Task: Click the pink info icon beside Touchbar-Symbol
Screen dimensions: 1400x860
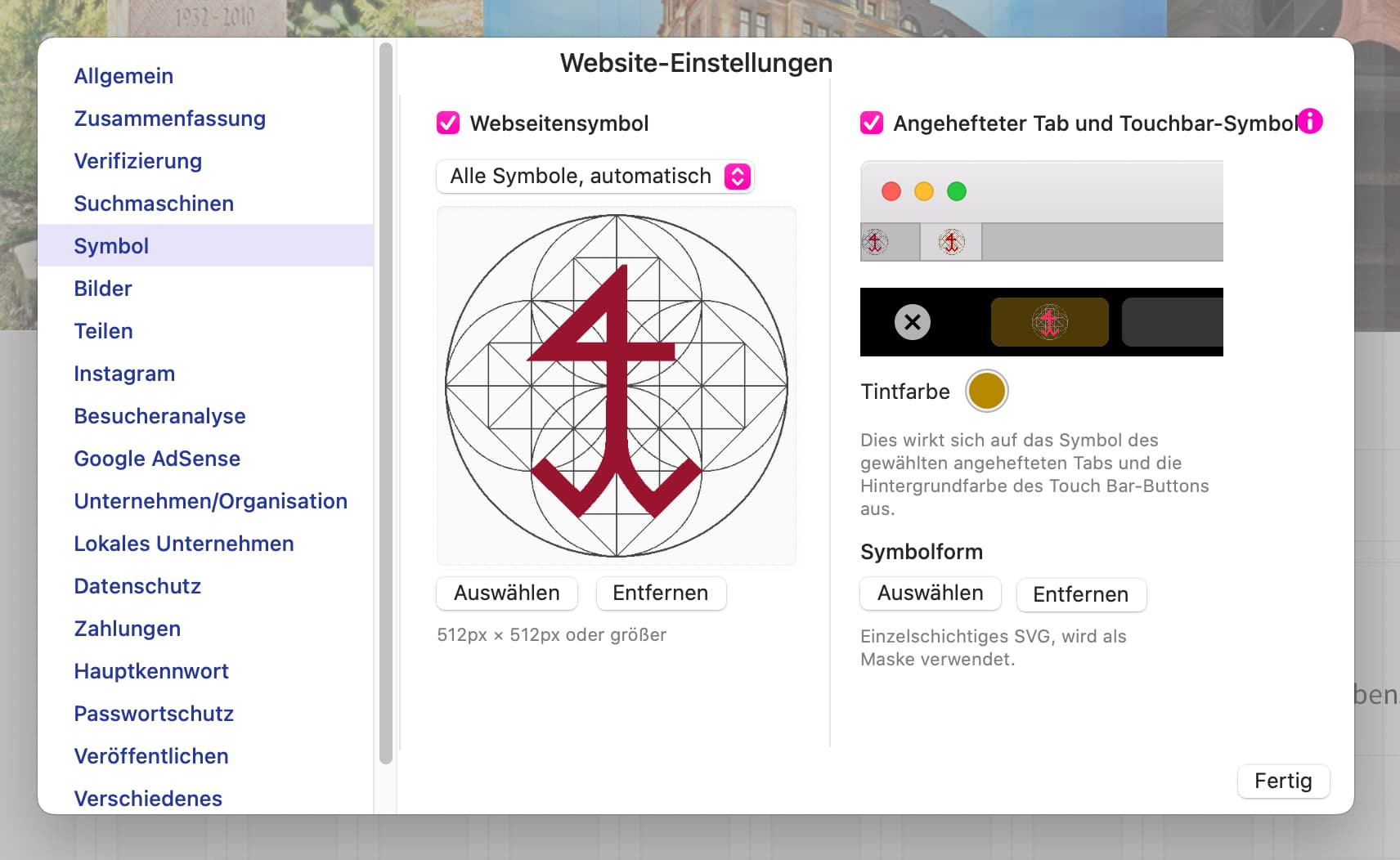Action: [x=1310, y=121]
